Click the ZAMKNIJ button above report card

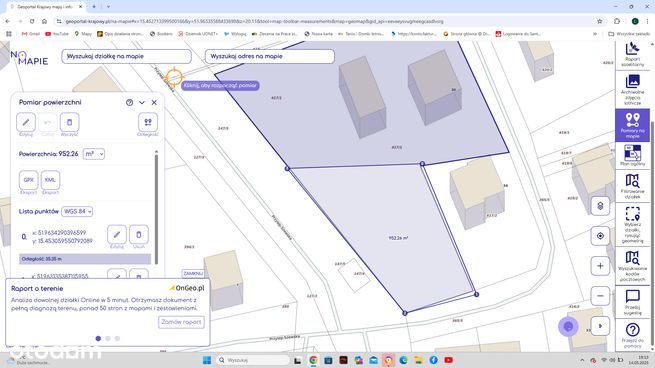[193, 274]
